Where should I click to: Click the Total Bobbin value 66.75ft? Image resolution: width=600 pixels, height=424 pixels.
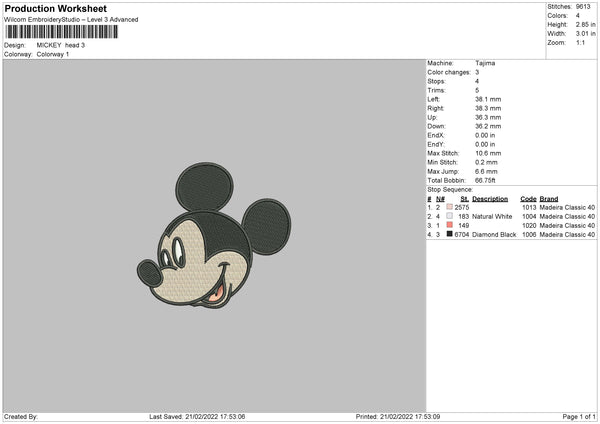pos(485,181)
